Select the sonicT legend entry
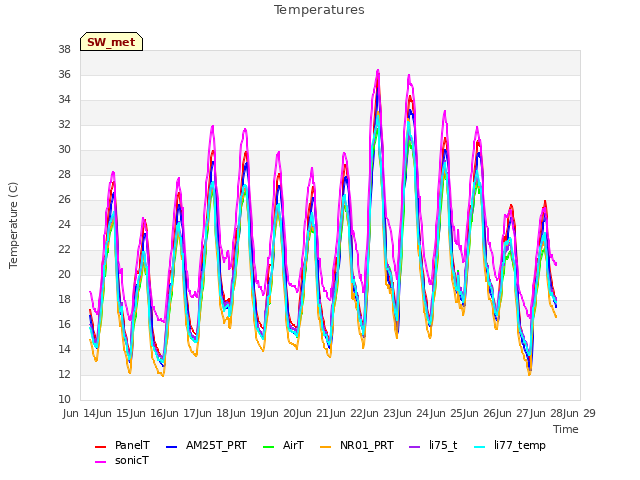Screen dimensions: 640x480 pos(122,460)
